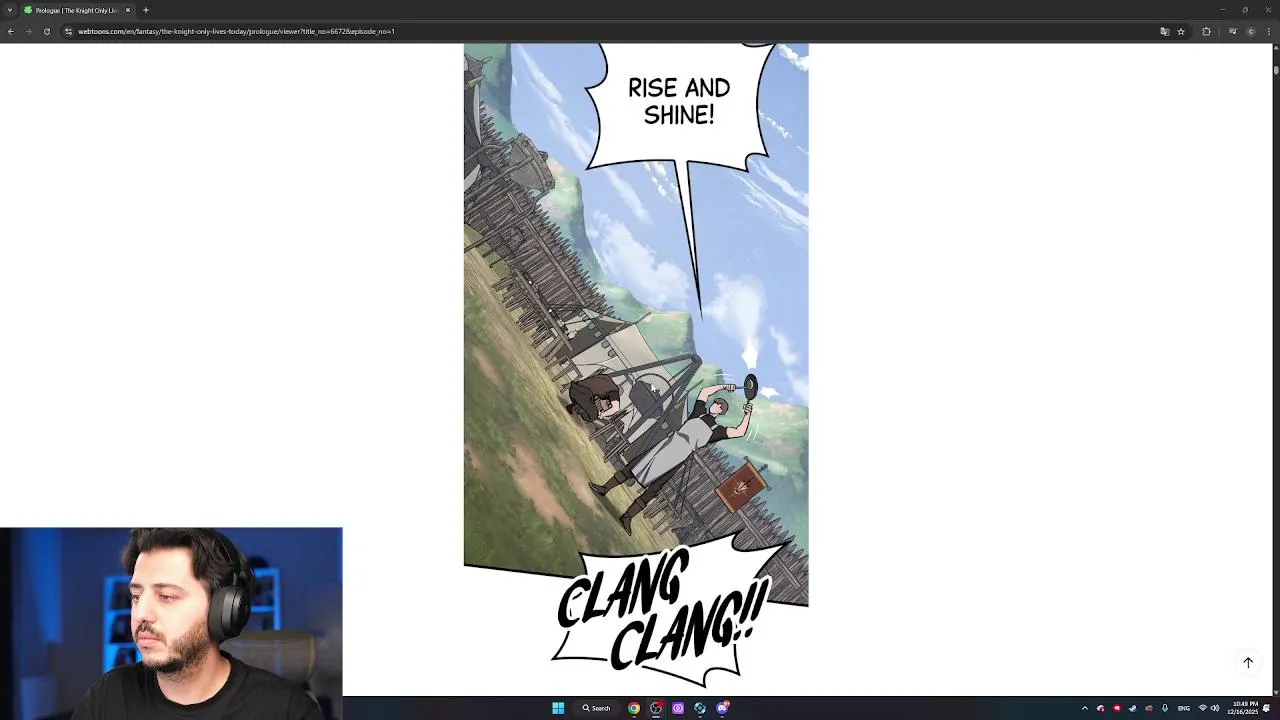Open the translate page icon
This screenshot has width=1280, height=720.
[1164, 31]
